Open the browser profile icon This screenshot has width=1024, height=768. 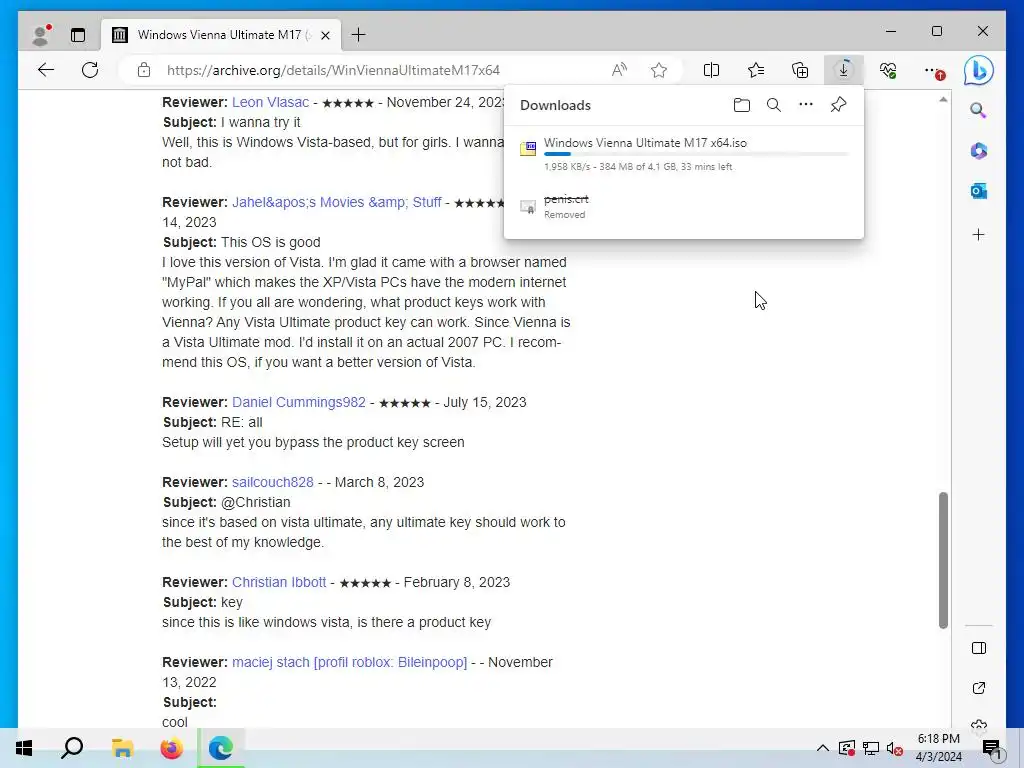pyautogui.click(x=41, y=35)
